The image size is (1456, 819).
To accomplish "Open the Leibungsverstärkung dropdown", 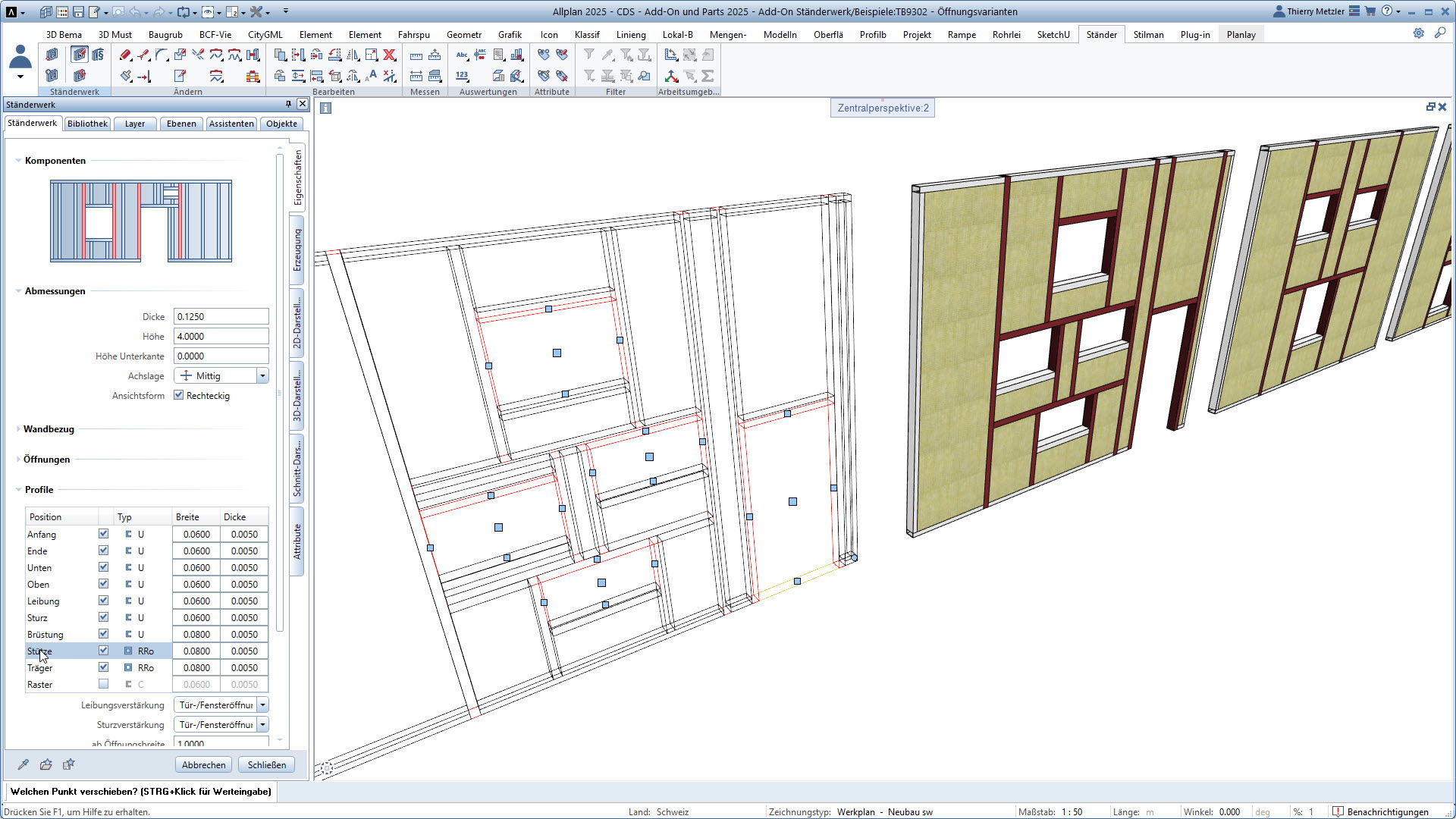I will pyautogui.click(x=262, y=705).
